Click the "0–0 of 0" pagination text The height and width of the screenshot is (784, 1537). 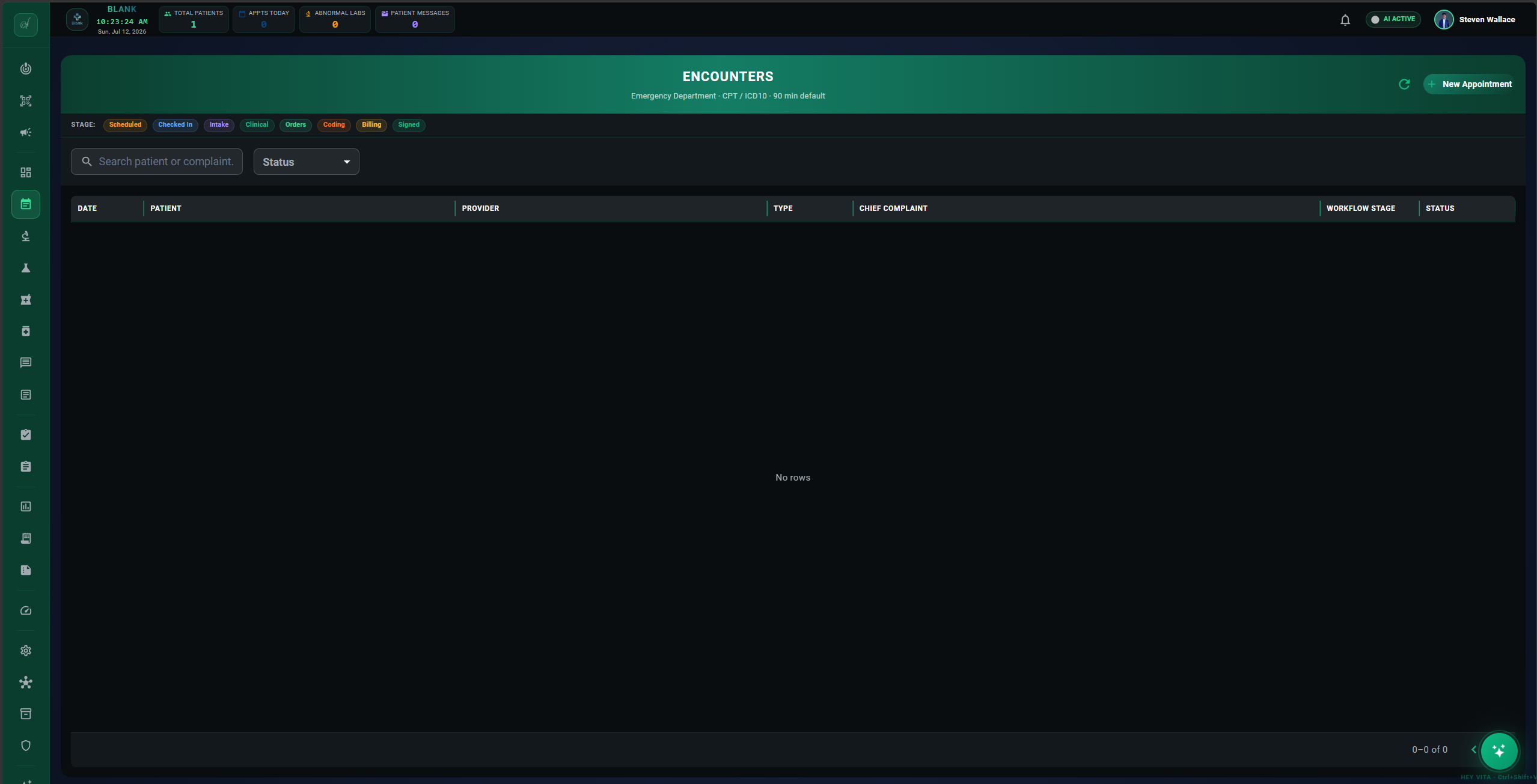point(1429,750)
